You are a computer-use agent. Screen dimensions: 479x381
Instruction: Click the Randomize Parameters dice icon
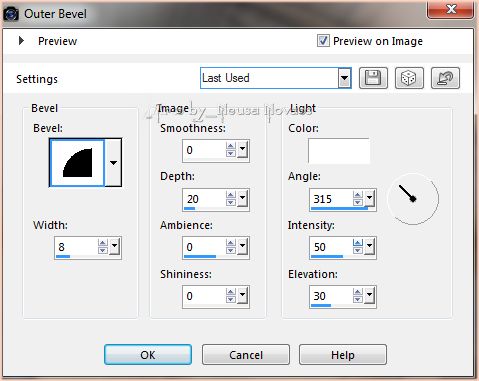point(409,78)
